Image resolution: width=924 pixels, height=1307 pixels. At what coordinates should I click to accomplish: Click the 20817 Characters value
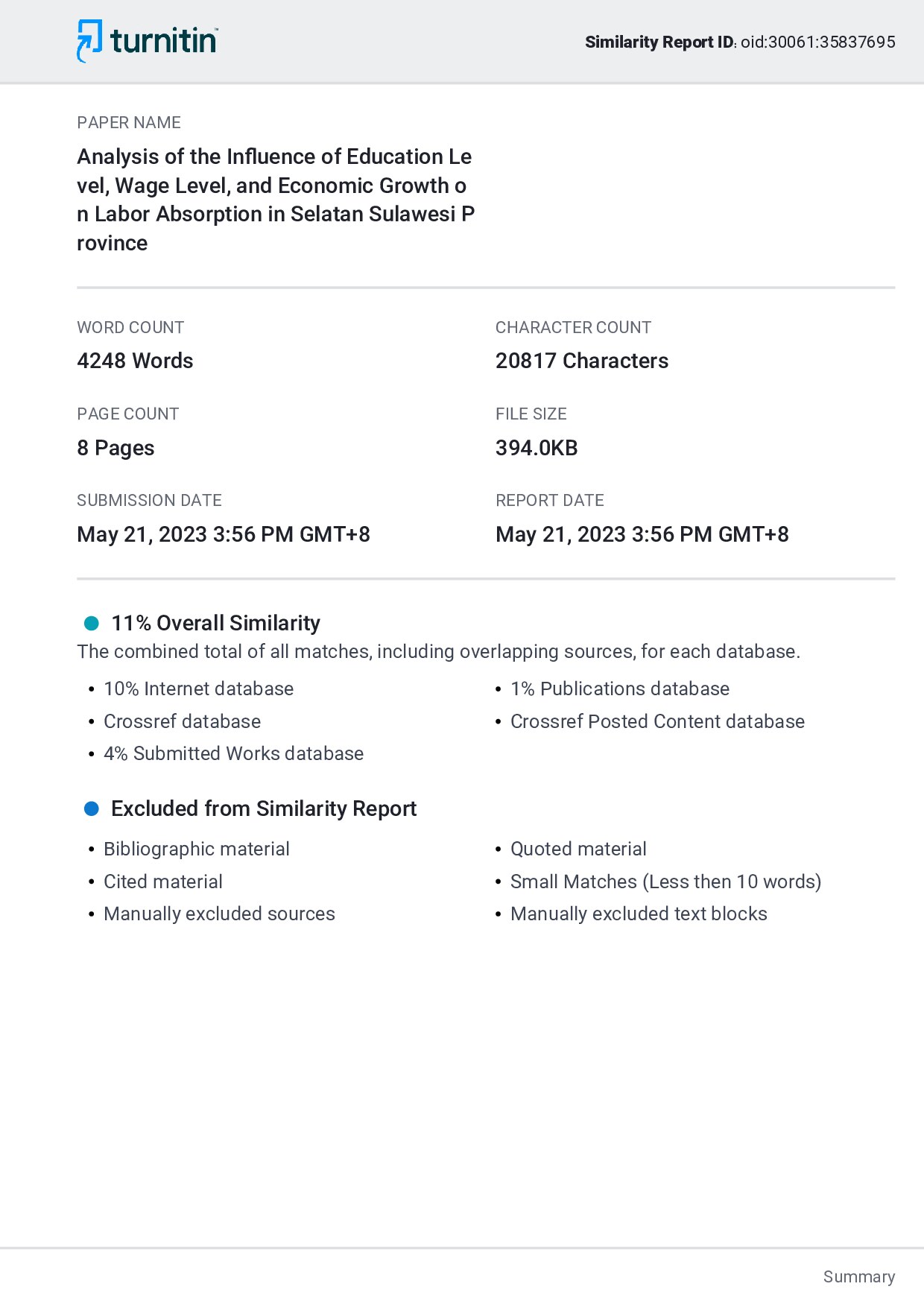[582, 361]
